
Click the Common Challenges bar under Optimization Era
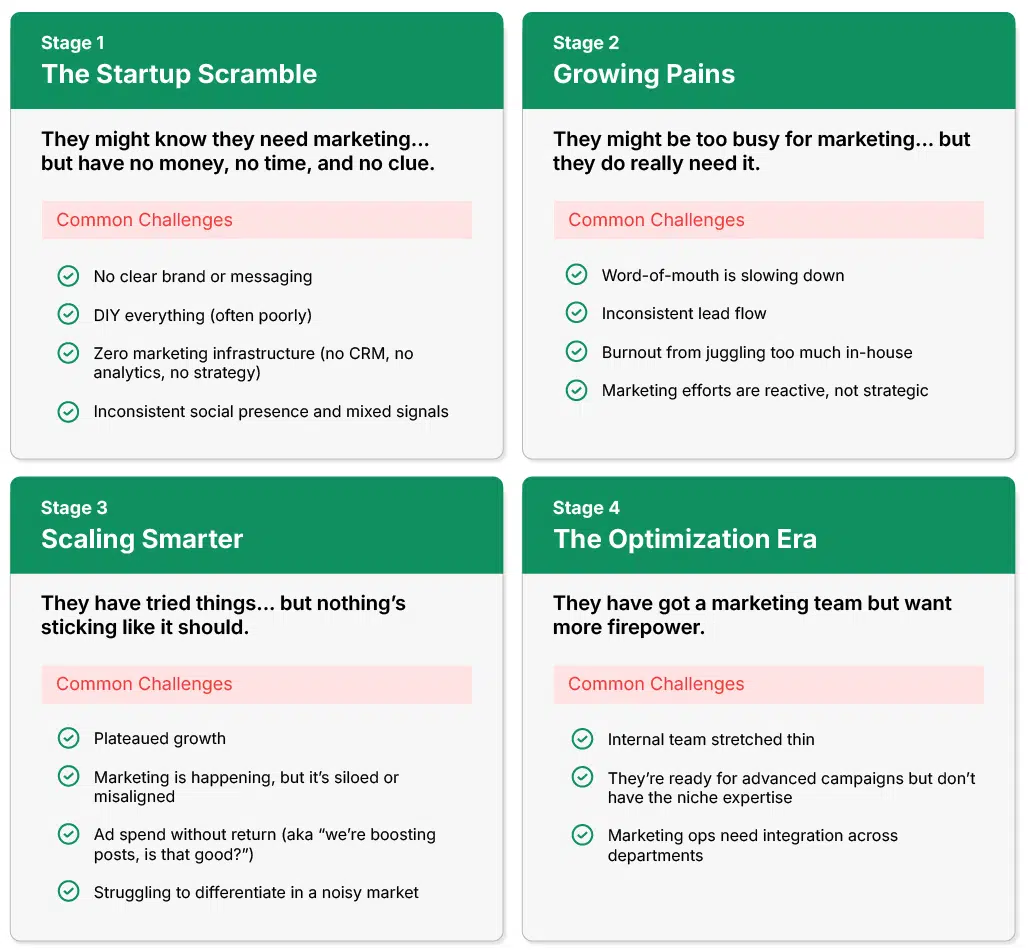768,684
